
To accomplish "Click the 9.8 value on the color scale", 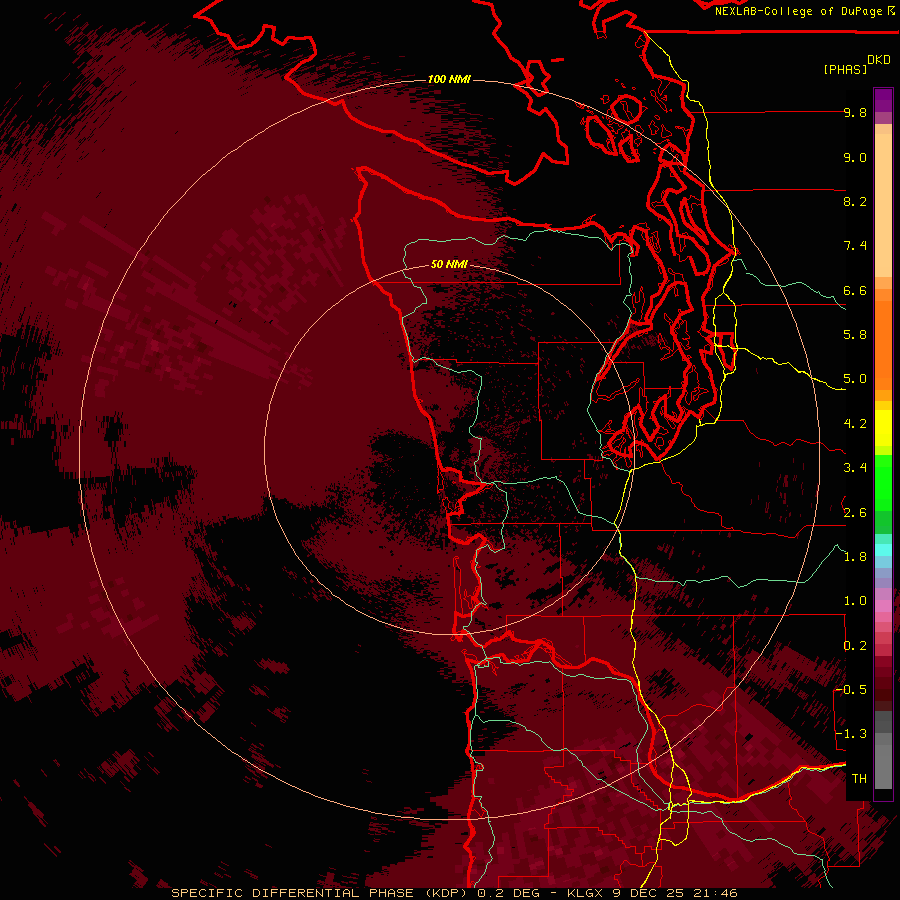I will click(855, 112).
